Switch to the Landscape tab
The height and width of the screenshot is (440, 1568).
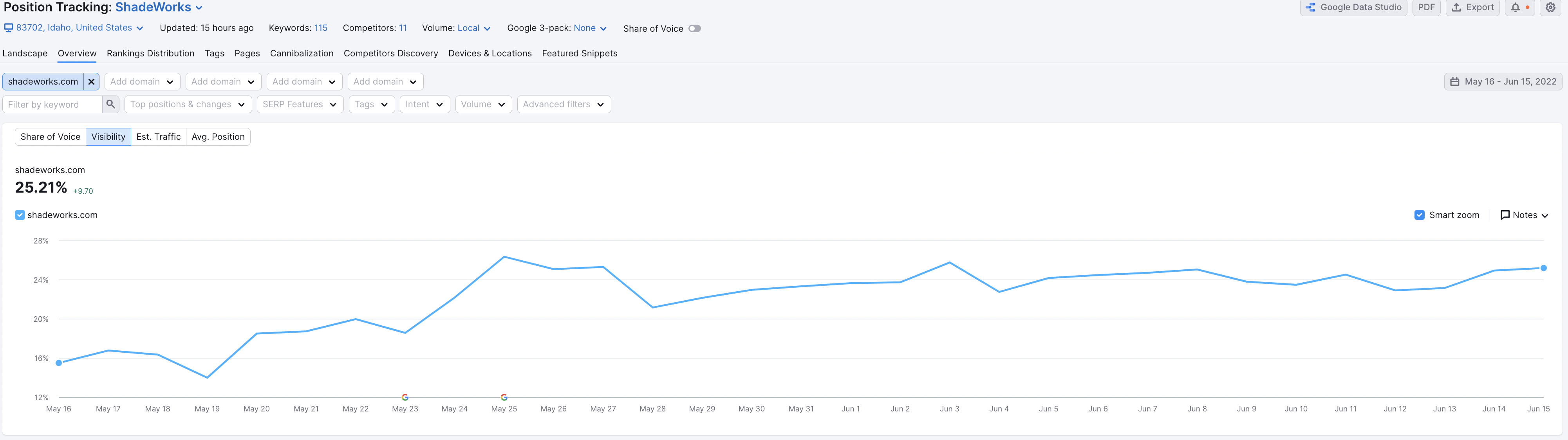click(25, 54)
